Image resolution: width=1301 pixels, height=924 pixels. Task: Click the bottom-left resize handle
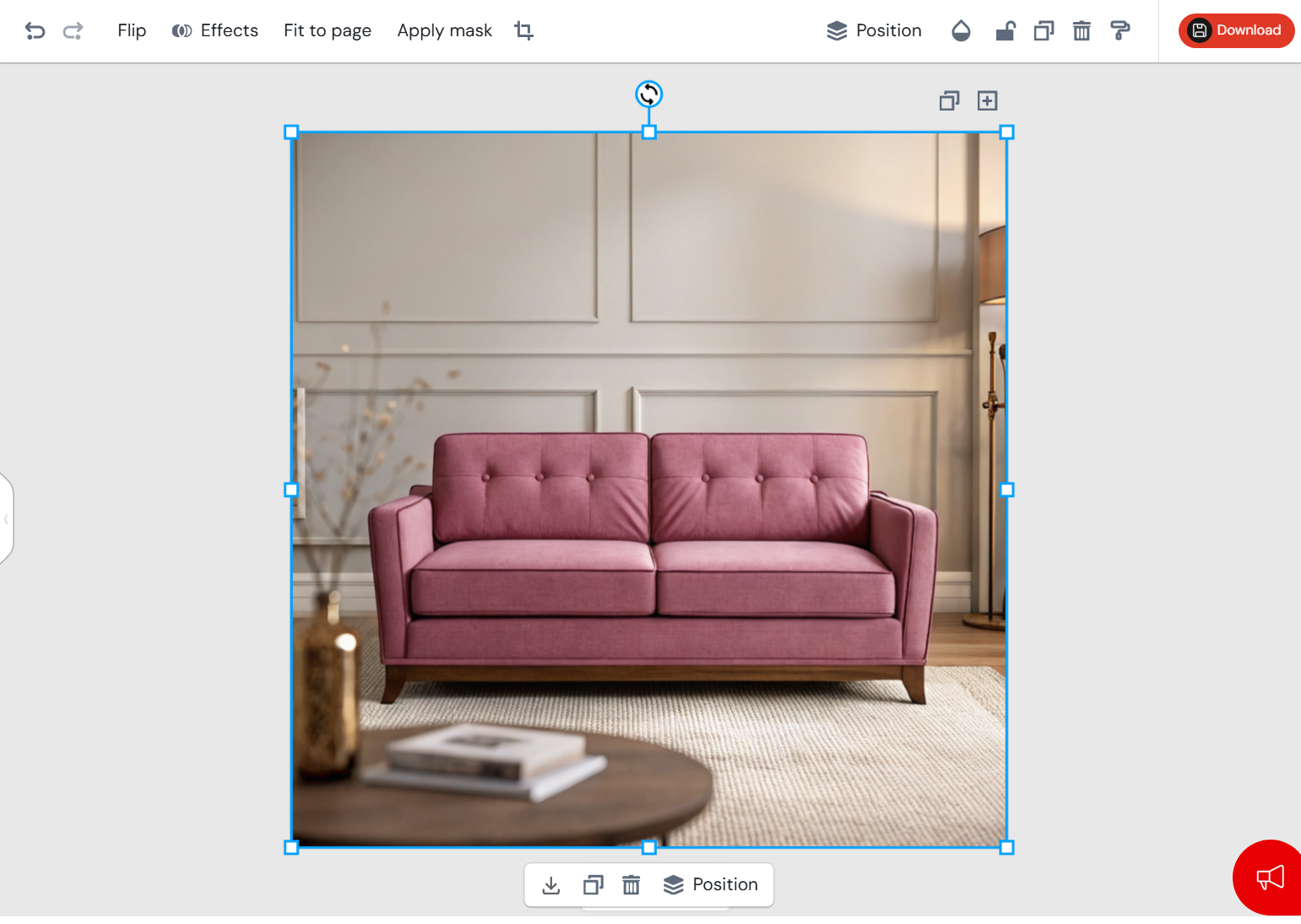coord(291,847)
